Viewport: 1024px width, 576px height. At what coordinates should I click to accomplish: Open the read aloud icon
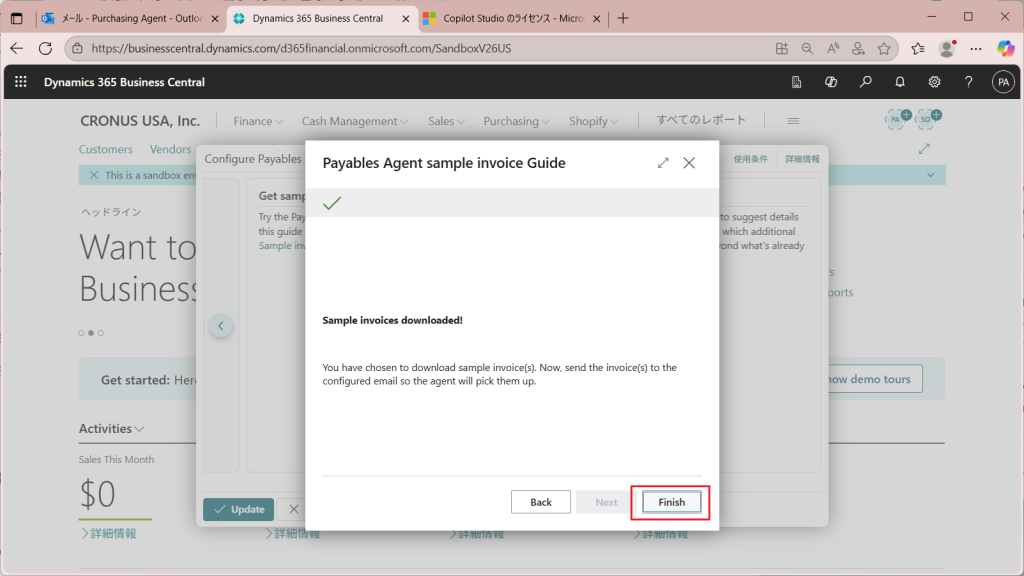[833, 48]
